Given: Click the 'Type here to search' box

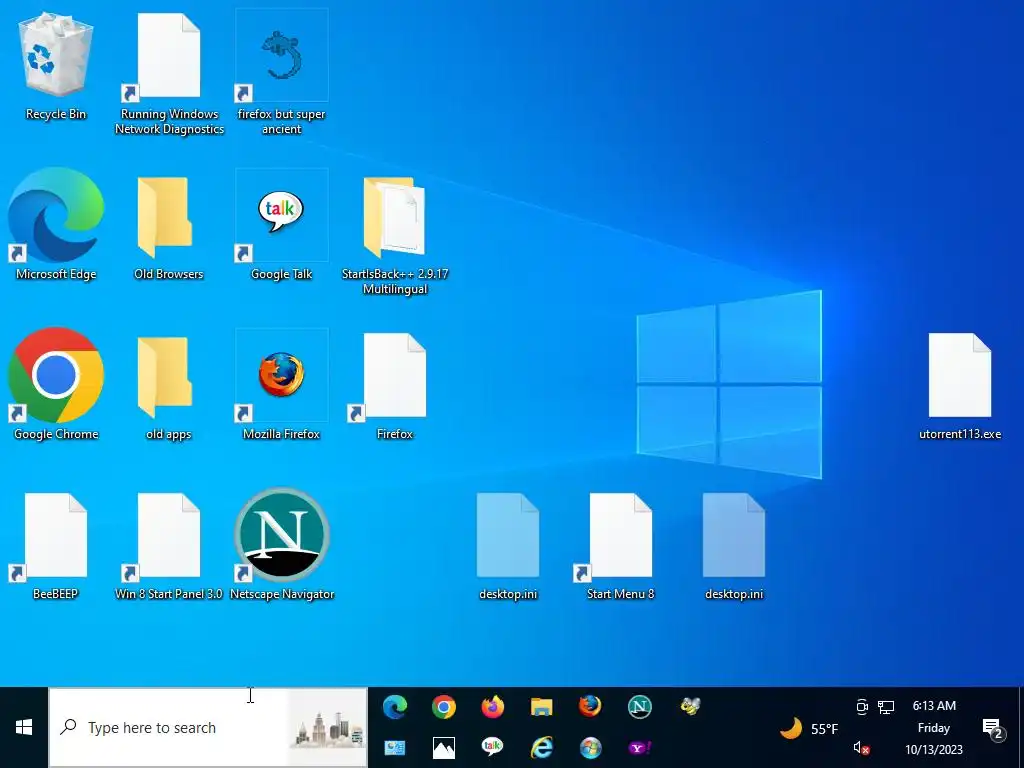Looking at the screenshot, I should click(x=208, y=728).
